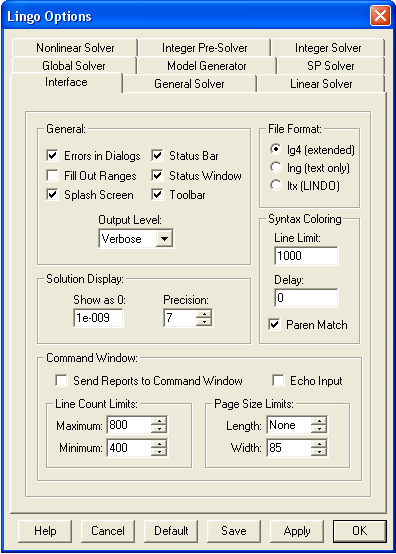Enable Send Reports to Command Window
Image resolution: width=396 pixels, height=554 pixels.
[61, 381]
